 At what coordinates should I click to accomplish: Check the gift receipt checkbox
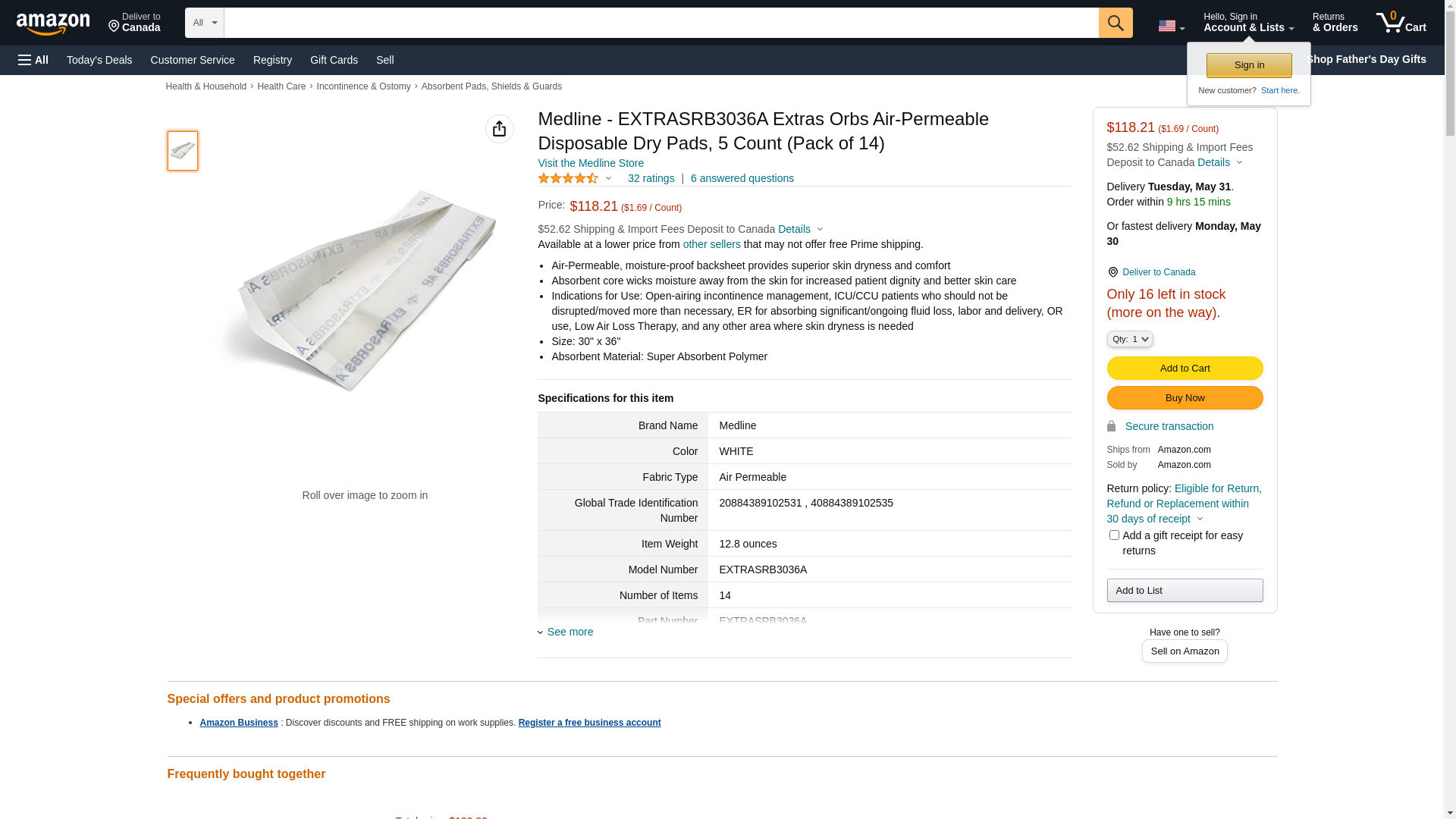point(1114,535)
